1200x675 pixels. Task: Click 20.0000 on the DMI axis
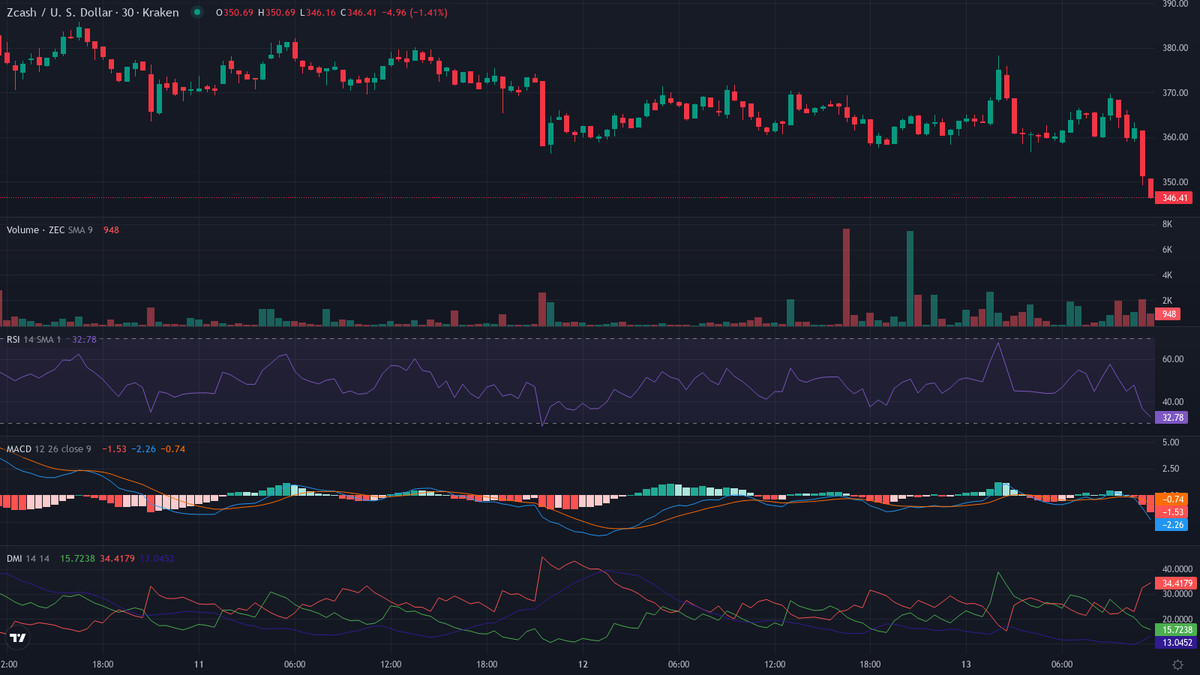(1176, 620)
